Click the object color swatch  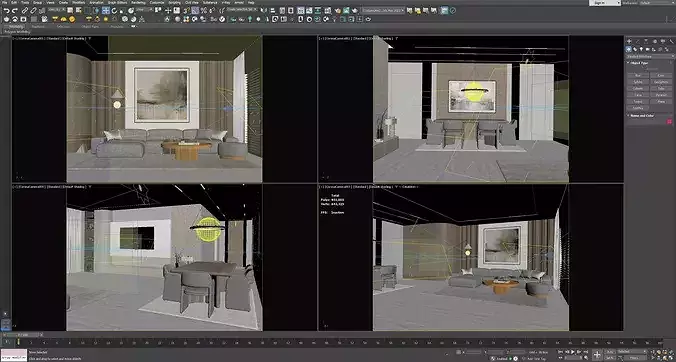click(x=670, y=122)
